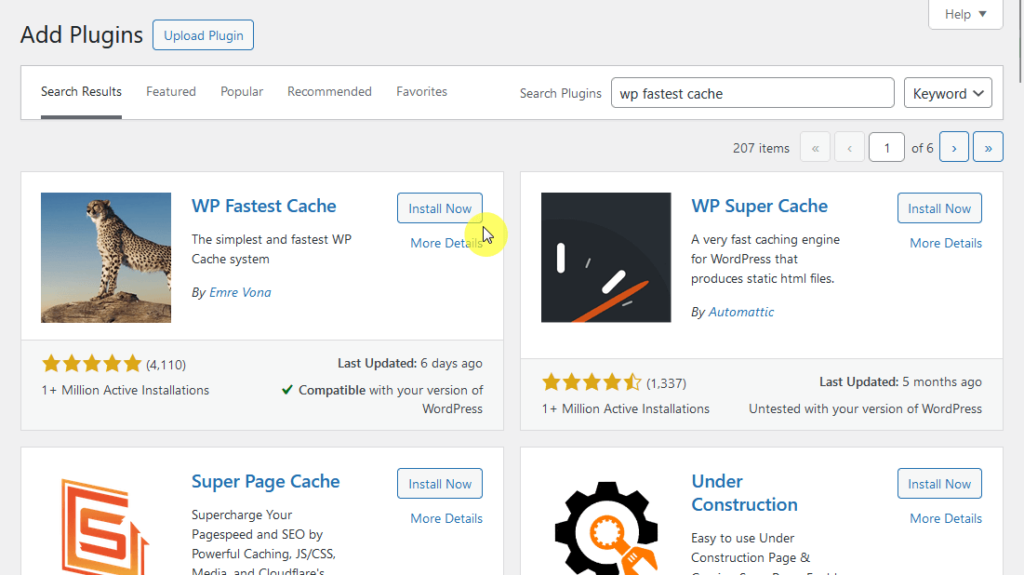Switch to the Search Results tab
The image size is (1024, 575).
point(81,91)
